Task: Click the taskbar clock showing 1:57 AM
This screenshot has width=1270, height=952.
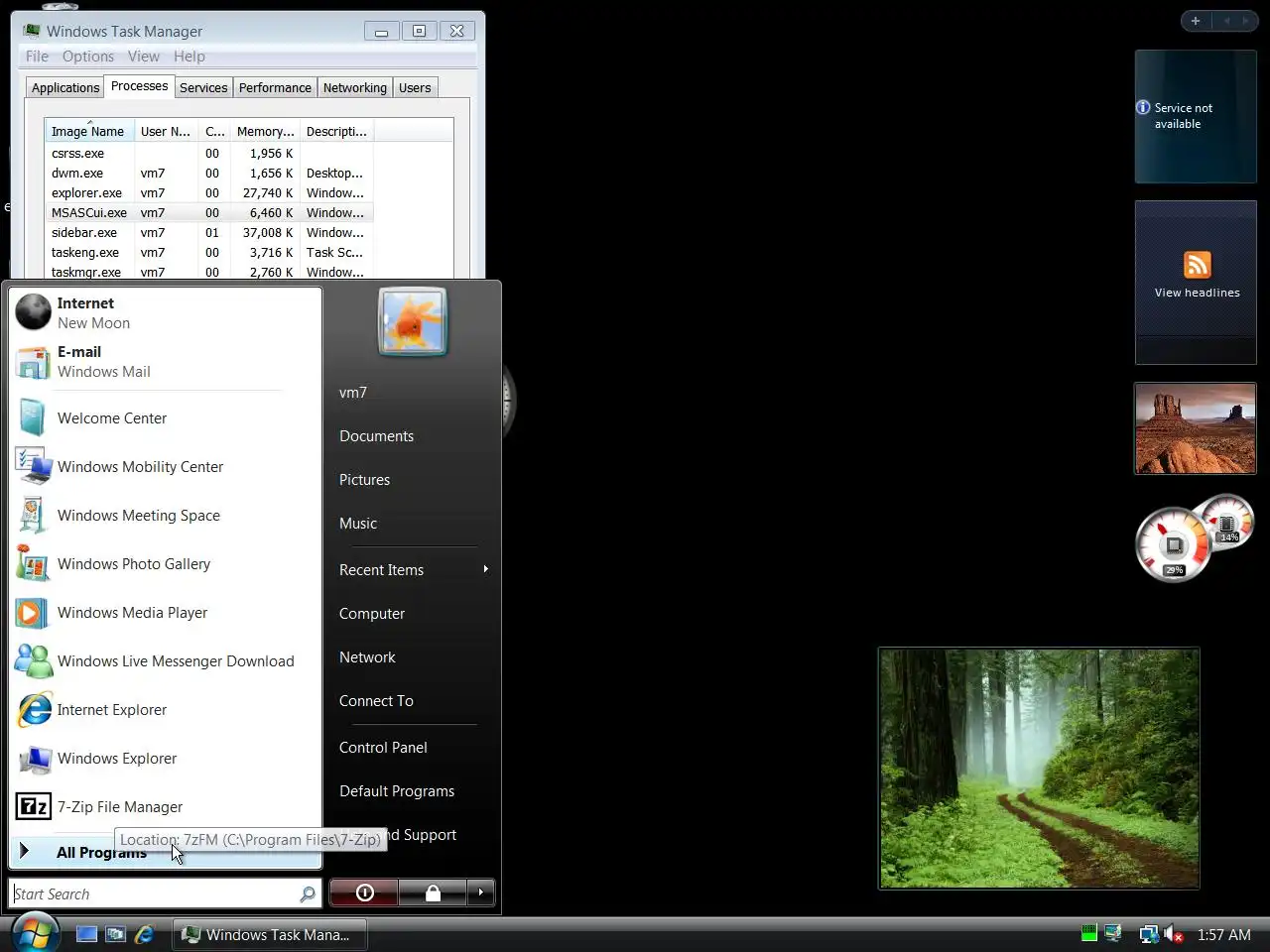Action: coord(1223,934)
